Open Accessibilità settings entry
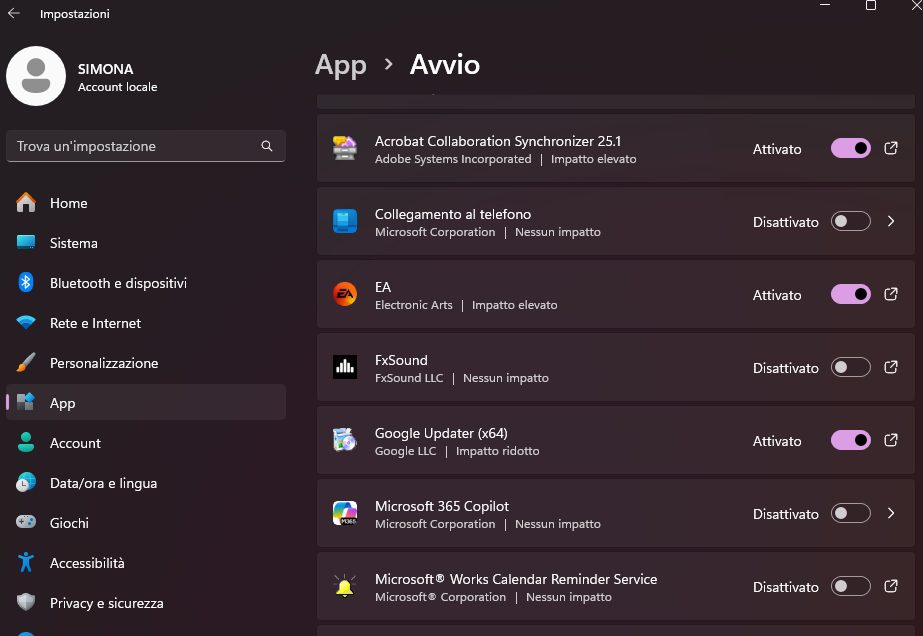 click(x=145, y=563)
